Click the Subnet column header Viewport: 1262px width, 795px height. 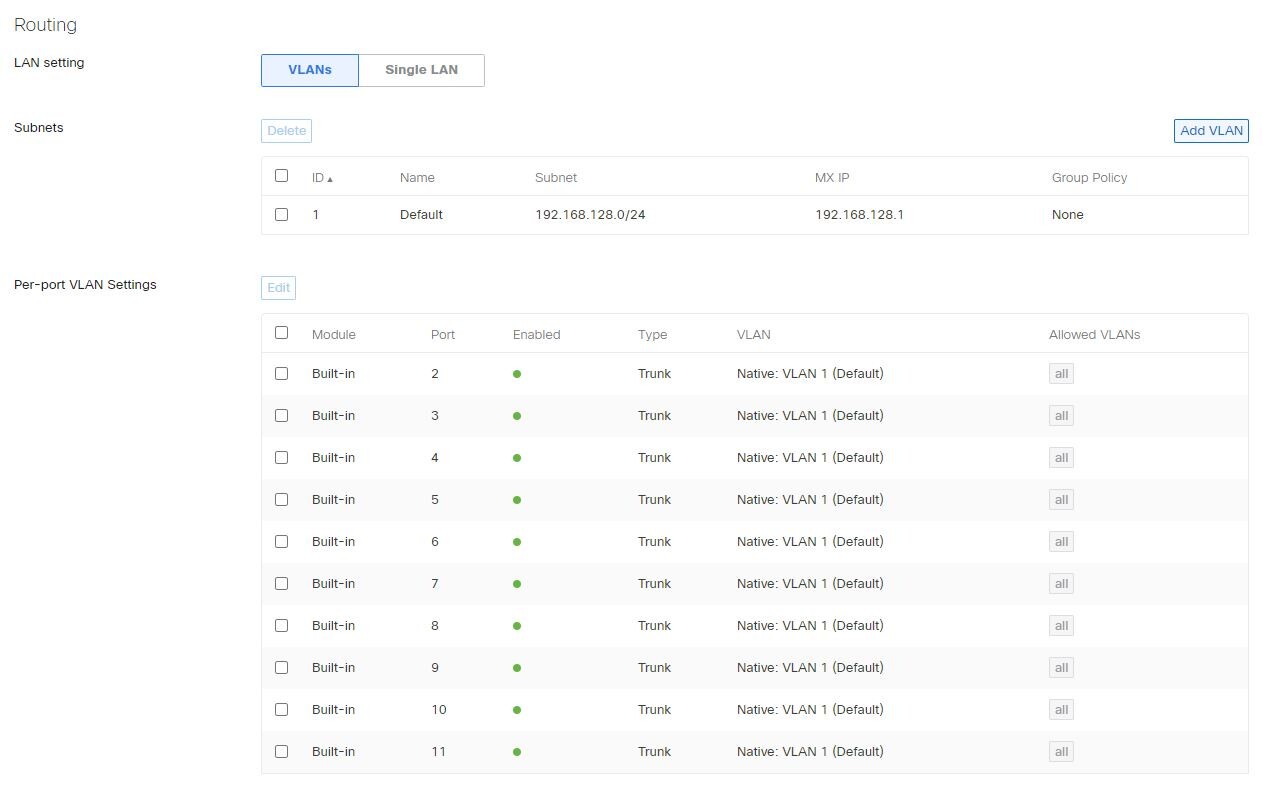[x=556, y=178]
